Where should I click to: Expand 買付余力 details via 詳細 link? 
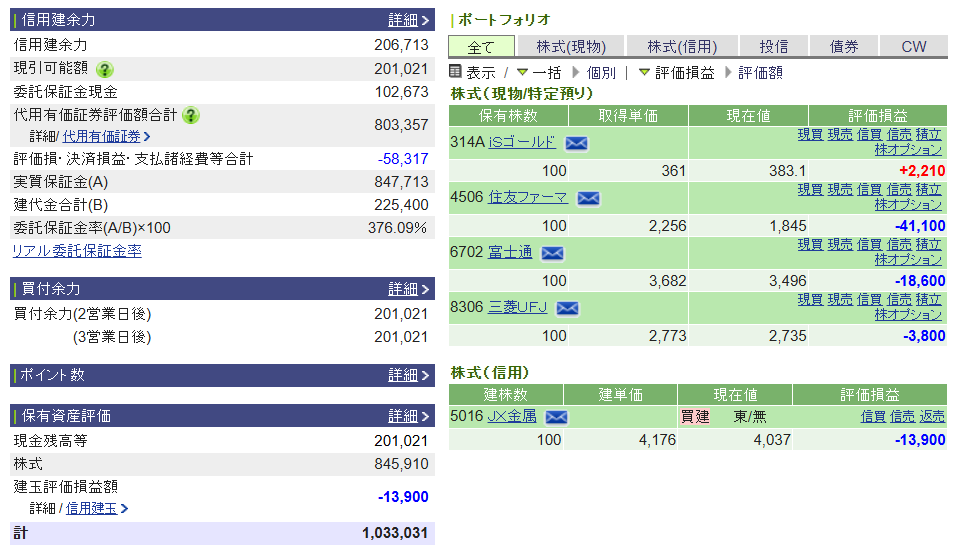point(408,289)
